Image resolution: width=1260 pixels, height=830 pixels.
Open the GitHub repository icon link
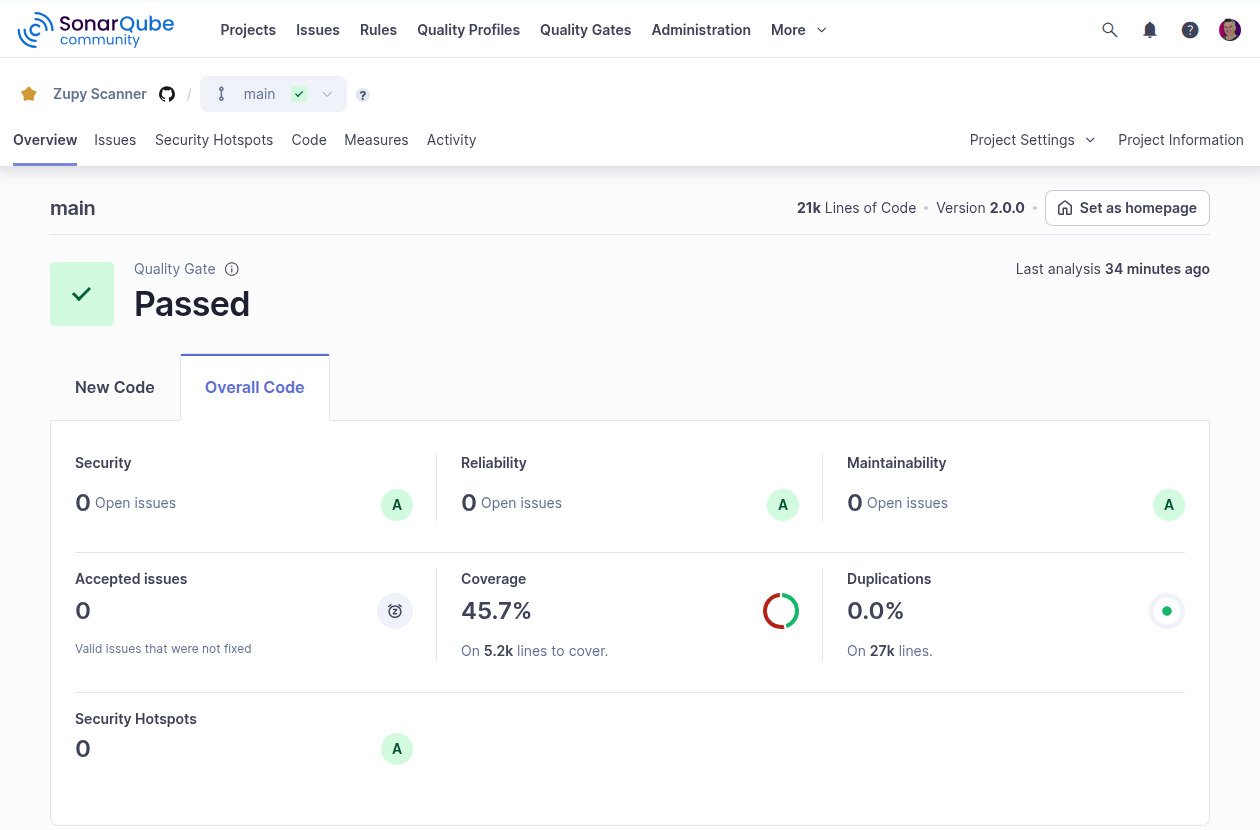tap(167, 94)
